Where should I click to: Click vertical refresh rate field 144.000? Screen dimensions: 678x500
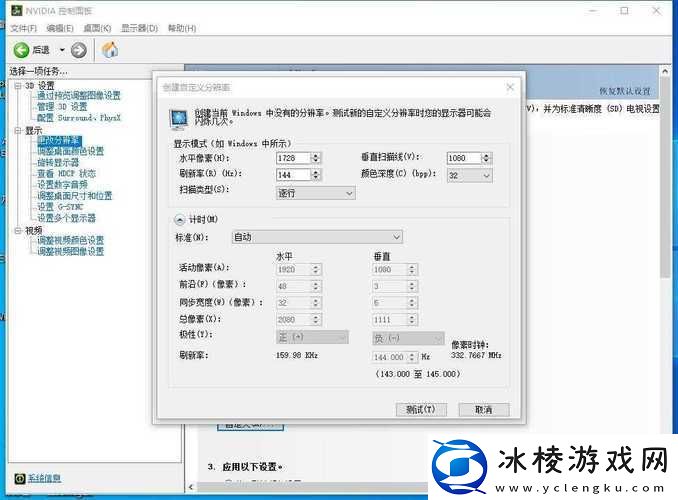(x=390, y=357)
